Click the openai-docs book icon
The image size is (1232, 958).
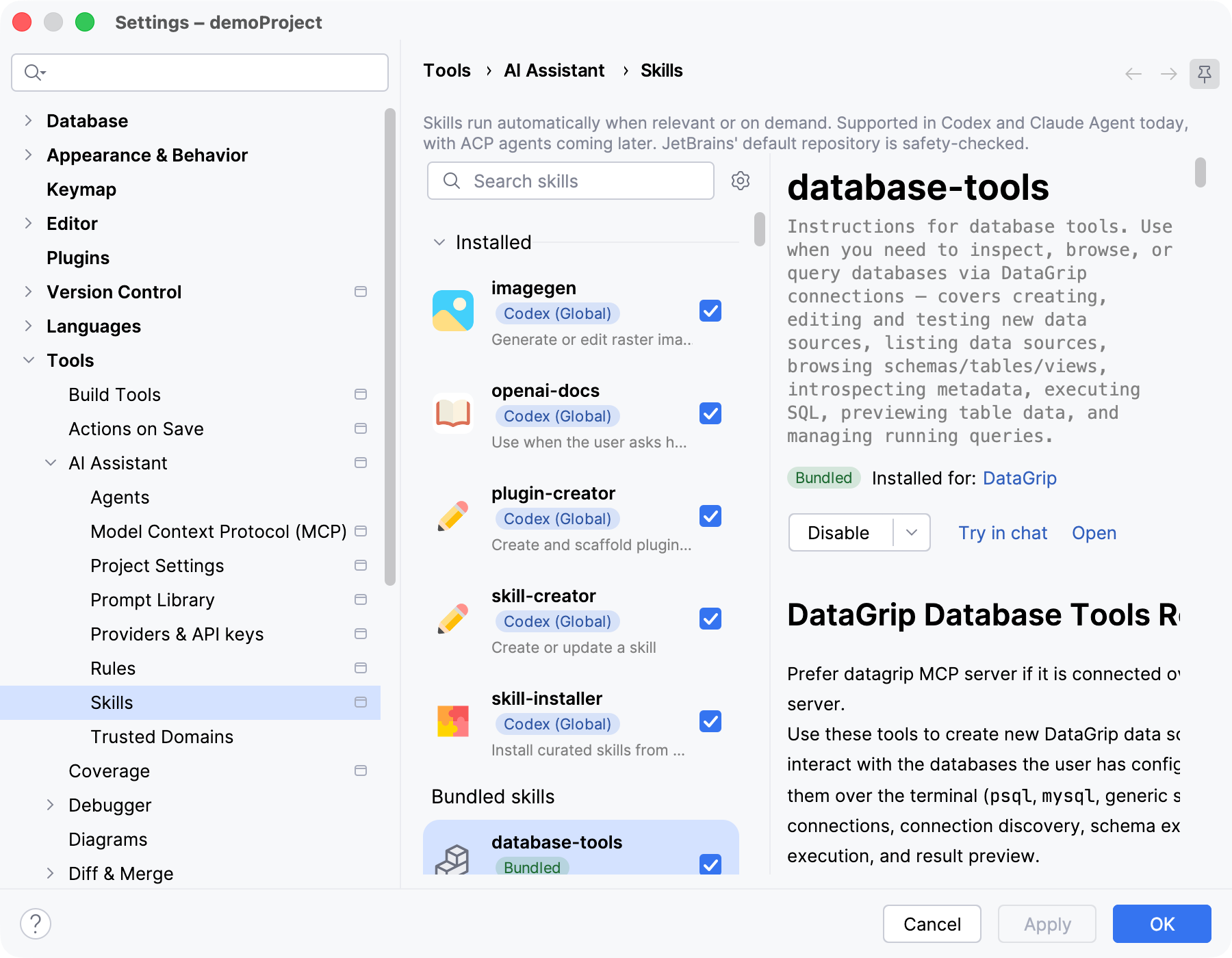pos(453,413)
